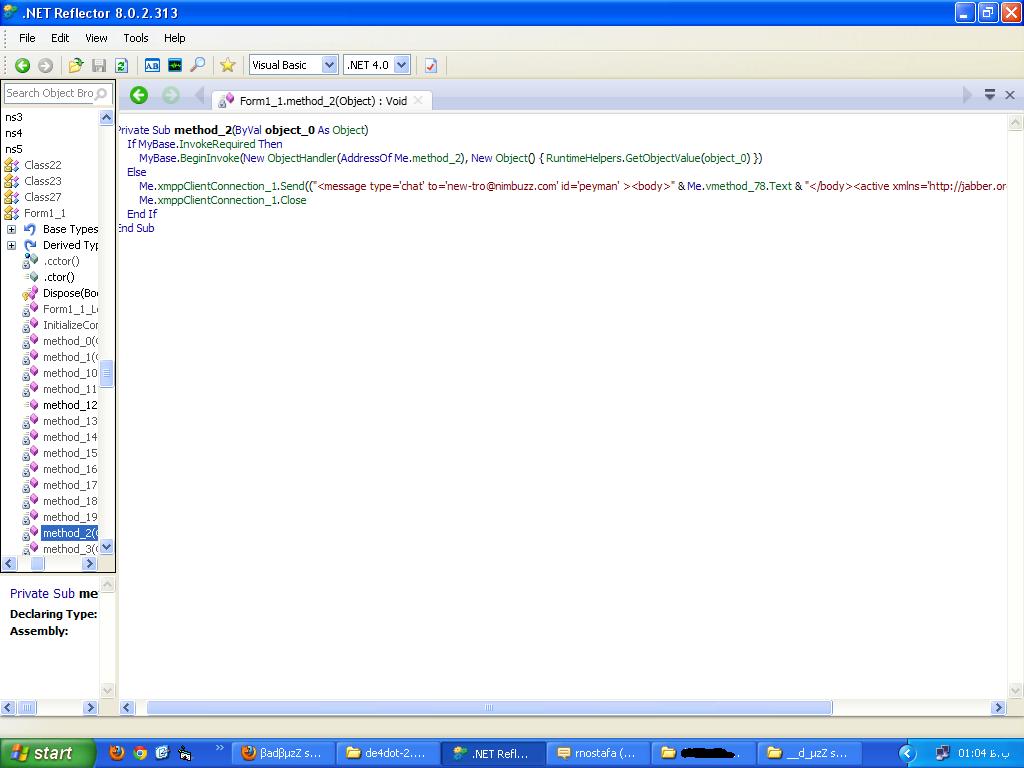1024x768 pixels.
Task: Close the code pane with X
Action: point(1010,95)
